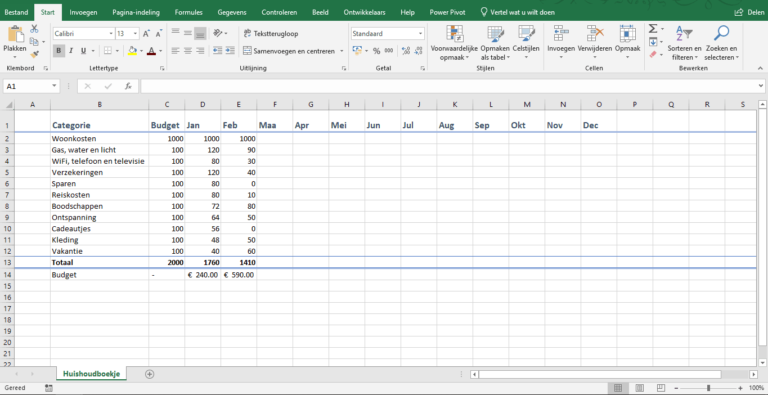Switch to the Formules tab
The width and height of the screenshot is (768, 395).
[189, 12]
